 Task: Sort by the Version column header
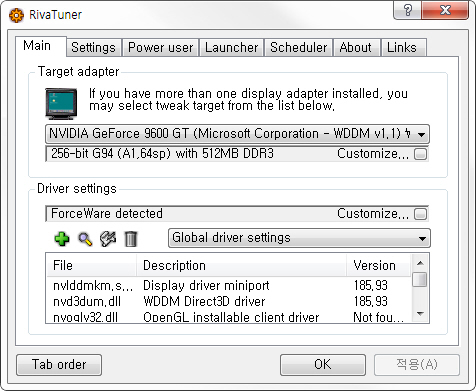379,266
